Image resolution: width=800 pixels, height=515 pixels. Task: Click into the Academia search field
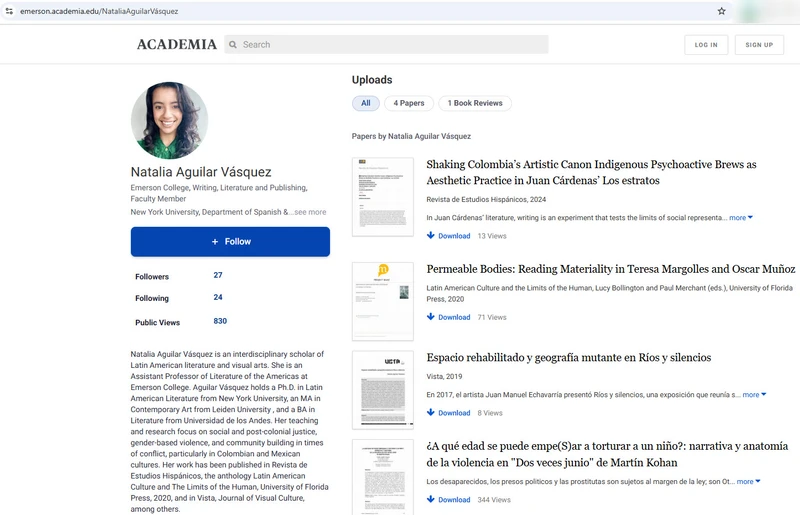pos(386,44)
